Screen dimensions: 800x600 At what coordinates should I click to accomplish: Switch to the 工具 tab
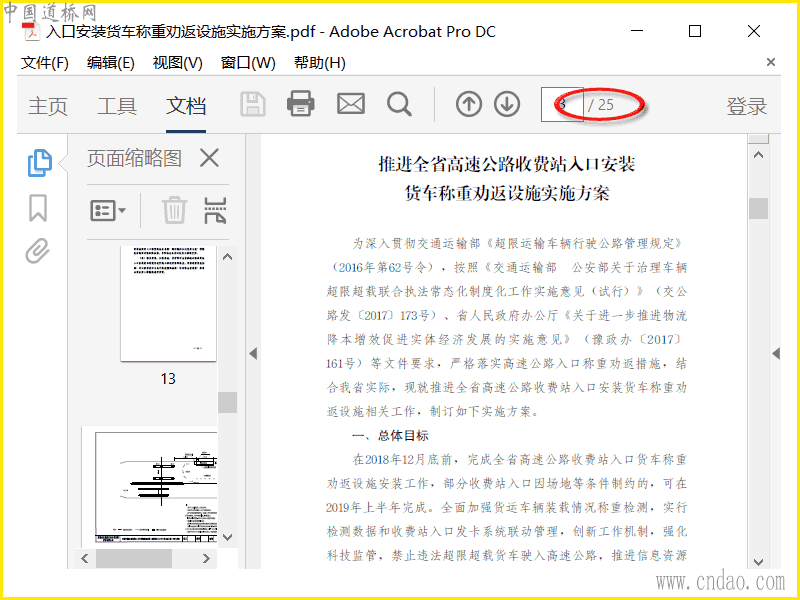click(117, 106)
